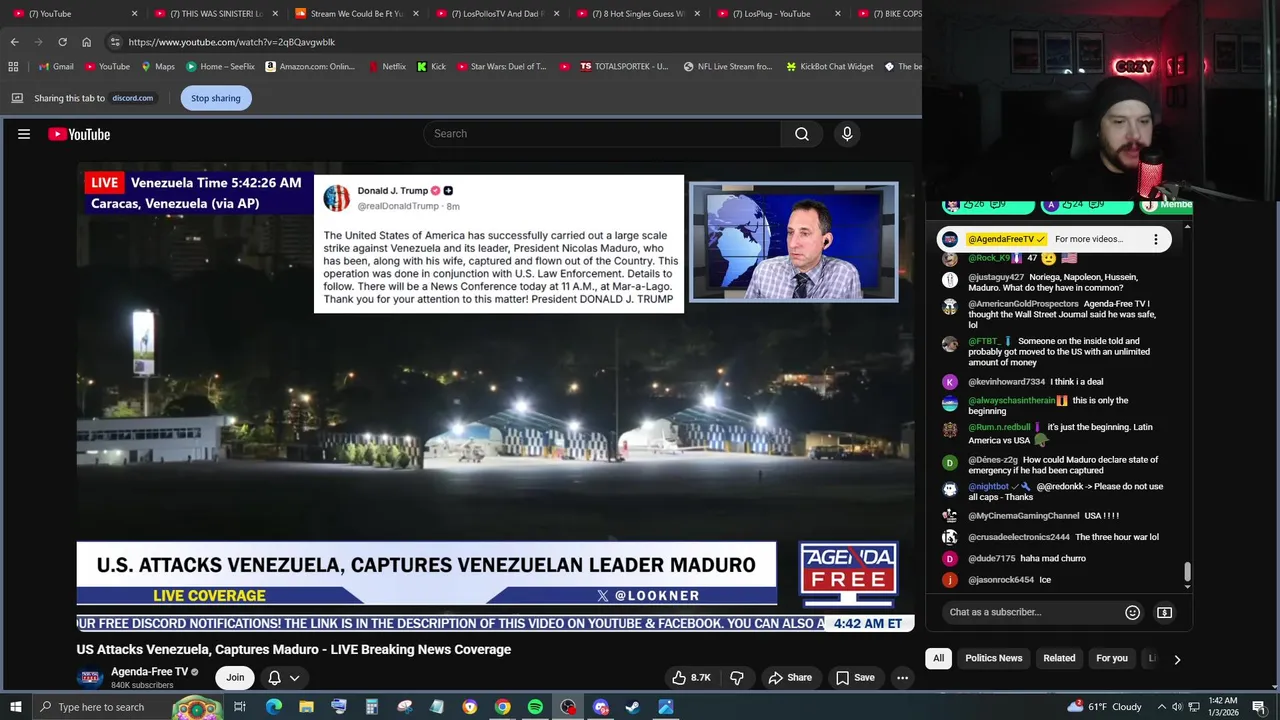
Task: Close the first '(7) YouTube' tab
Action: [135, 14]
